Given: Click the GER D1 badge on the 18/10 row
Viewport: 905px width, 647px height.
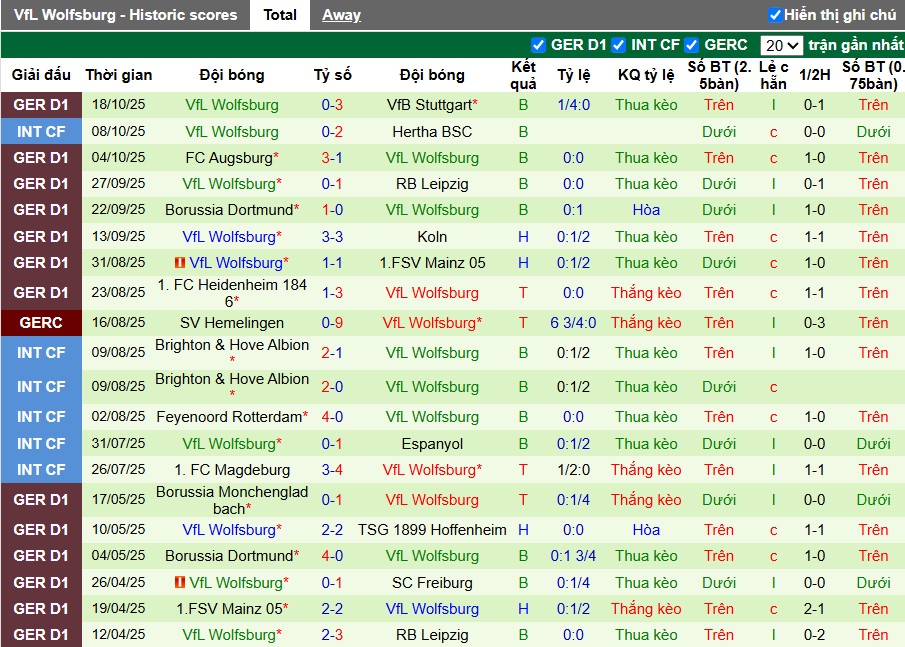Looking at the screenshot, I should click(40, 105).
